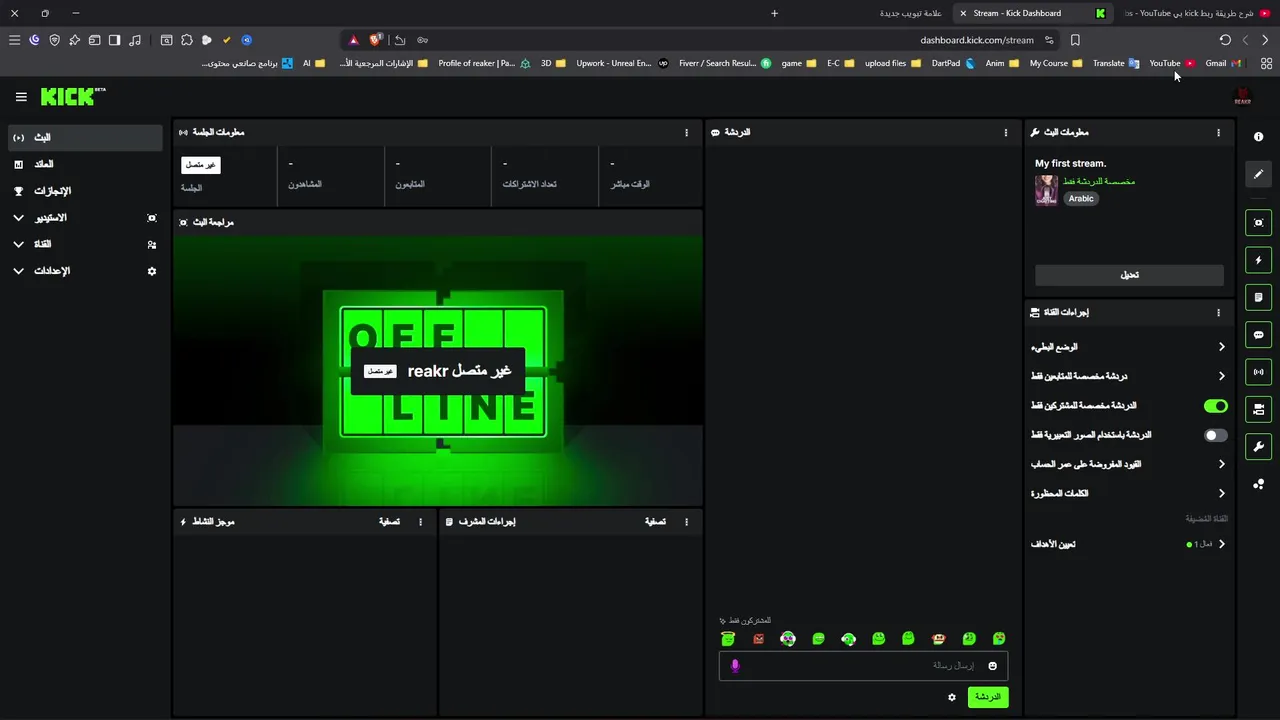The image size is (1280, 720).
Task: Open YouTube bookmark in bookmarks bar
Action: 1171,63
